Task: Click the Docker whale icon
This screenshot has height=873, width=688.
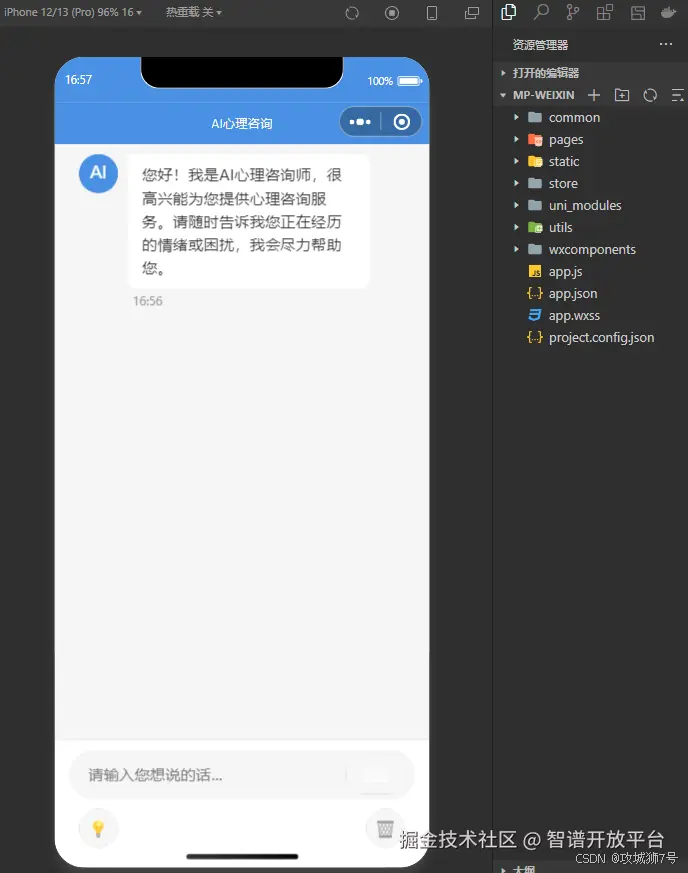Action: [x=669, y=13]
